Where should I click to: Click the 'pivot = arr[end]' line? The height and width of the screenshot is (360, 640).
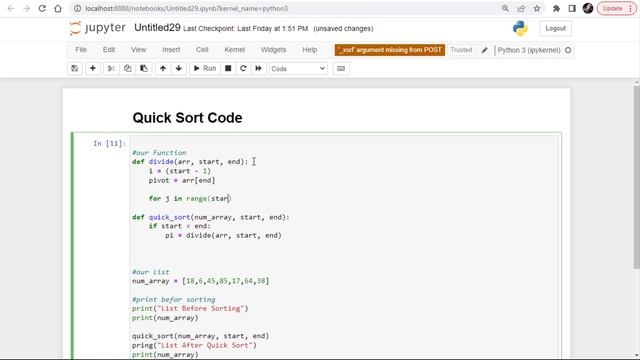coord(182,180)
